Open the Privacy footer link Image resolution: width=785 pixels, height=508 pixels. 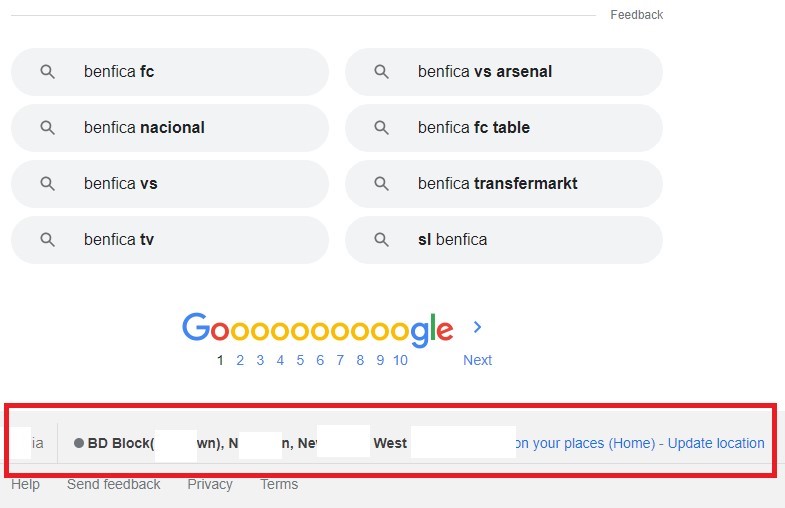[210, 484]
